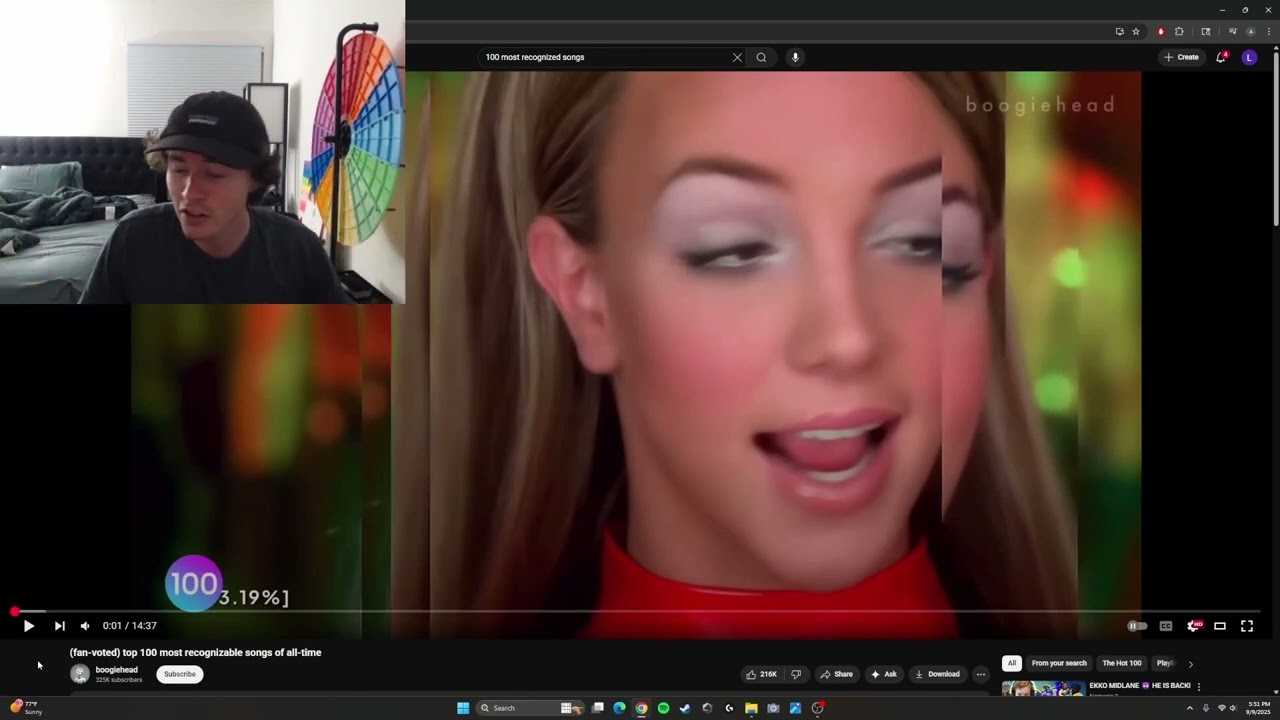1280x720 pixels.
Task: Submit search with magnifier icon
Action: click(x=761, y=57)
